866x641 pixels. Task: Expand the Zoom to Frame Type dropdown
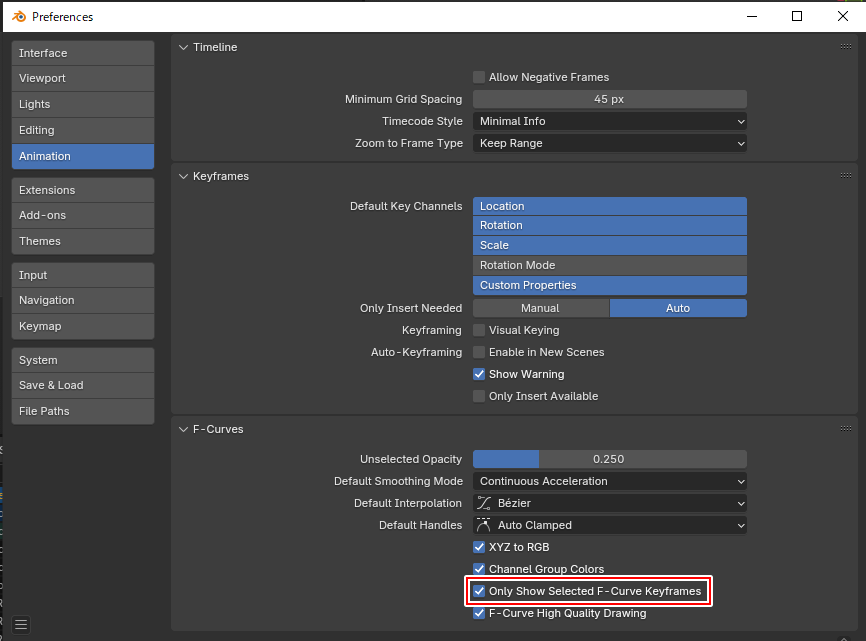610,143
